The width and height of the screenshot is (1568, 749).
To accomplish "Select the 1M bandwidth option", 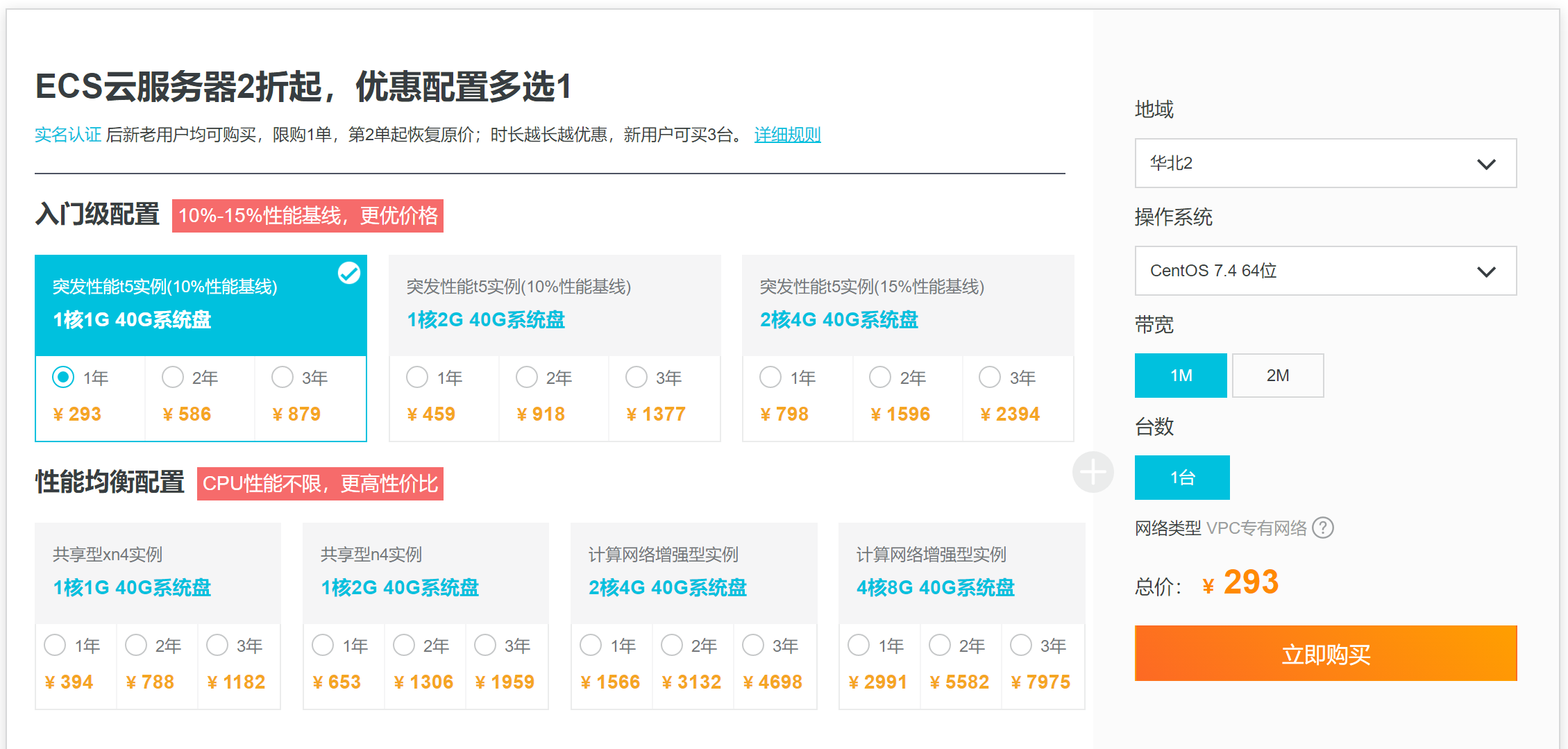I will pyautogui.click(x=1180, y=375).
